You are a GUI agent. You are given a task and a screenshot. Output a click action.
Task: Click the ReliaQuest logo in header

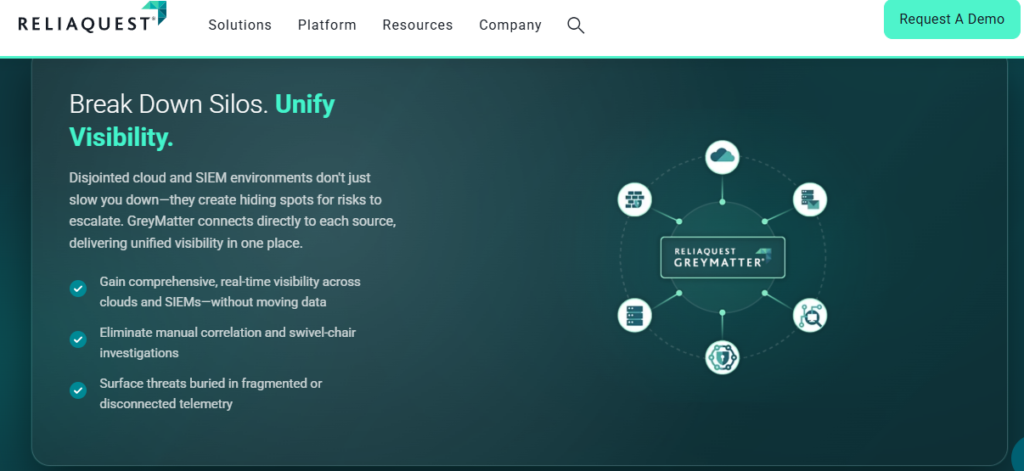(x=92, y=18)
